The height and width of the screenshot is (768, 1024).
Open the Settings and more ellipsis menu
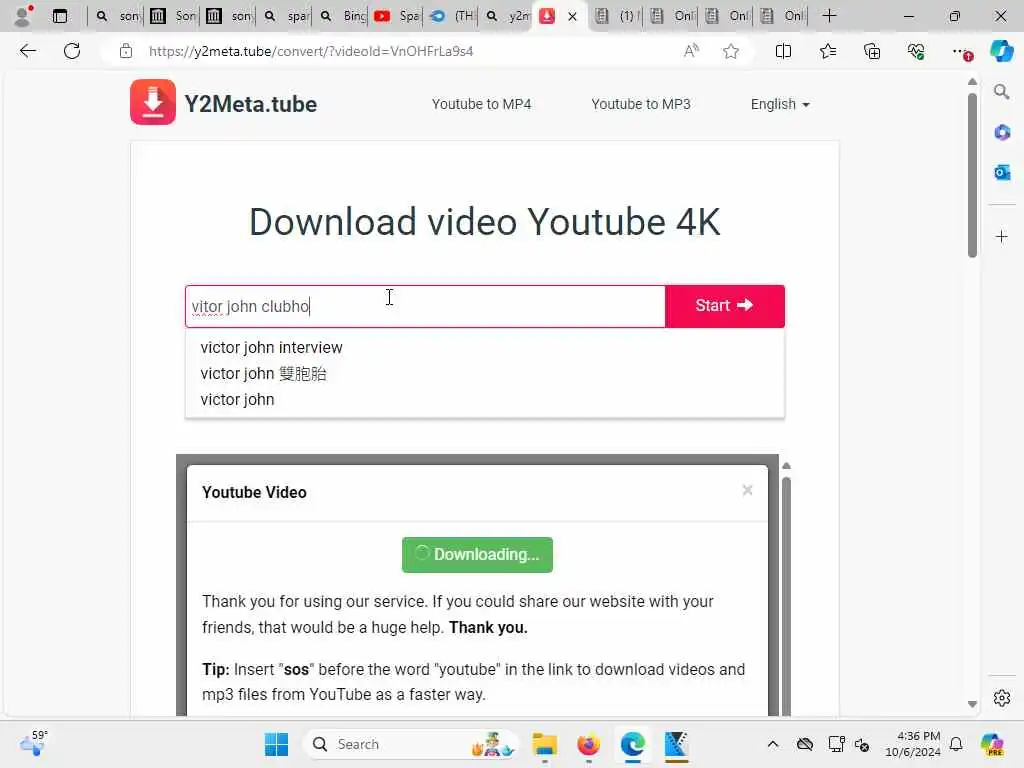[x=961, y=51]
